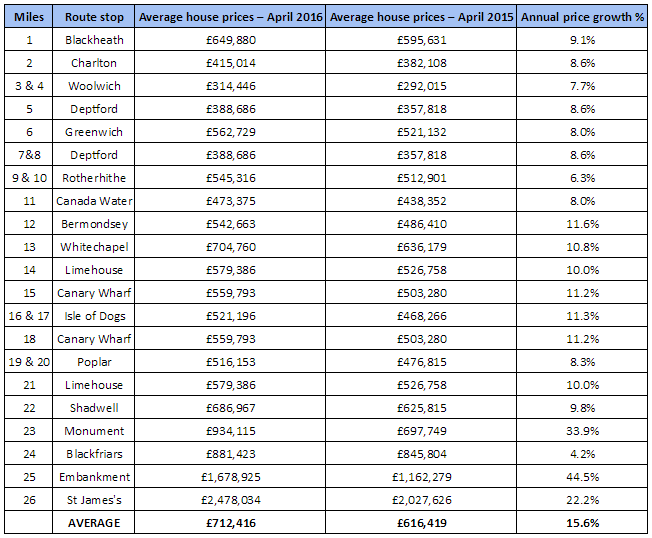Click Greenwich's 2016 price £562,729

point(230,132)
